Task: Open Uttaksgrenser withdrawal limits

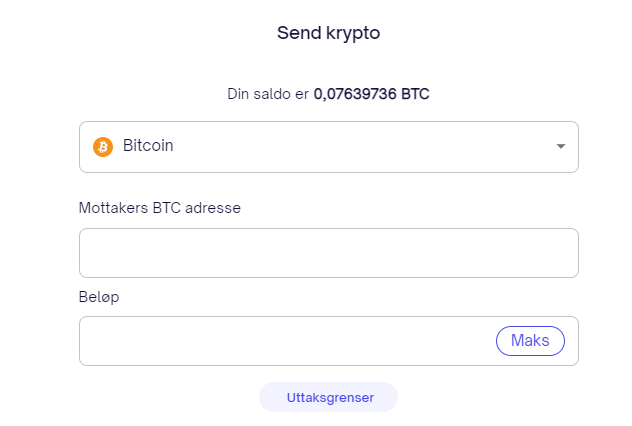Action: point(329,397)
